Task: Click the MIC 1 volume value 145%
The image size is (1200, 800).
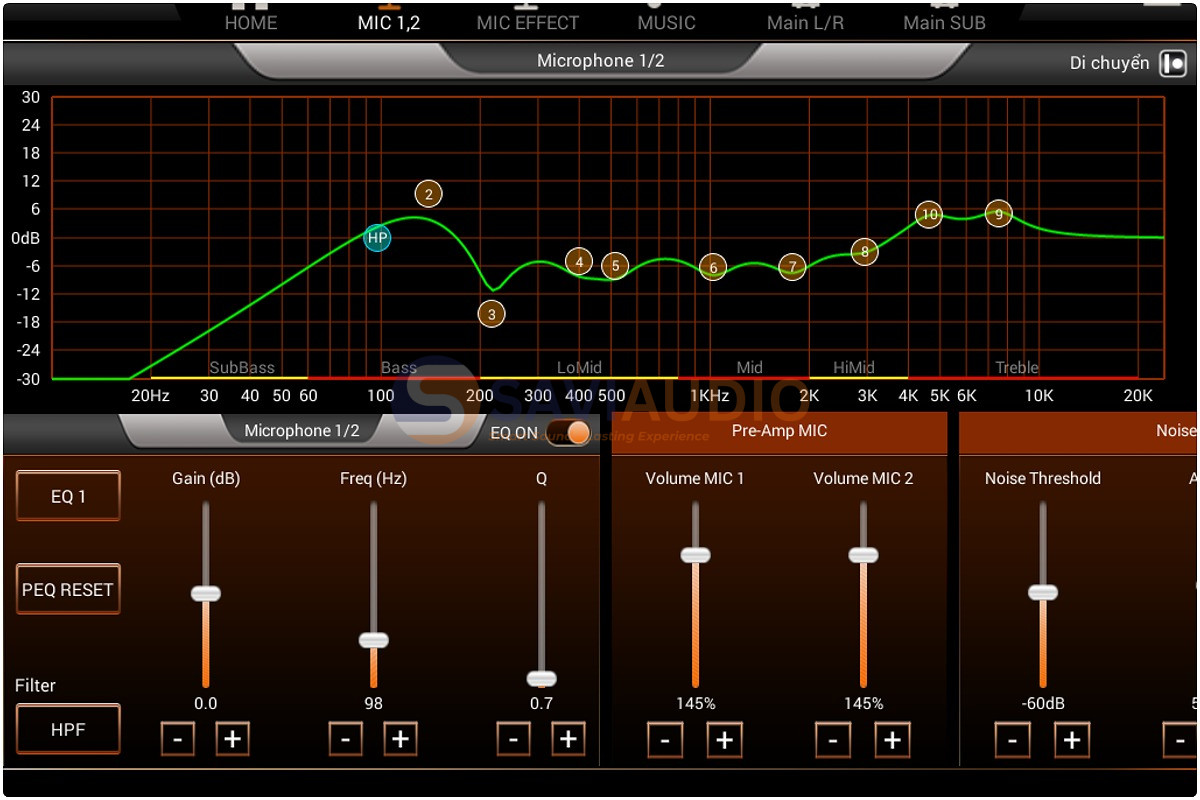Action: click(695, 703)
